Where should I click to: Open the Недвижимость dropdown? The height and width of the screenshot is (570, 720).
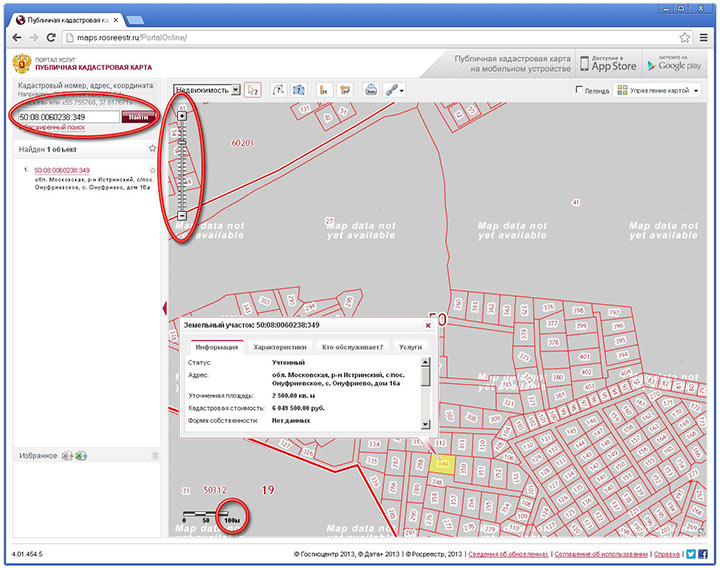pyautogui.click(x=207, y=89)
